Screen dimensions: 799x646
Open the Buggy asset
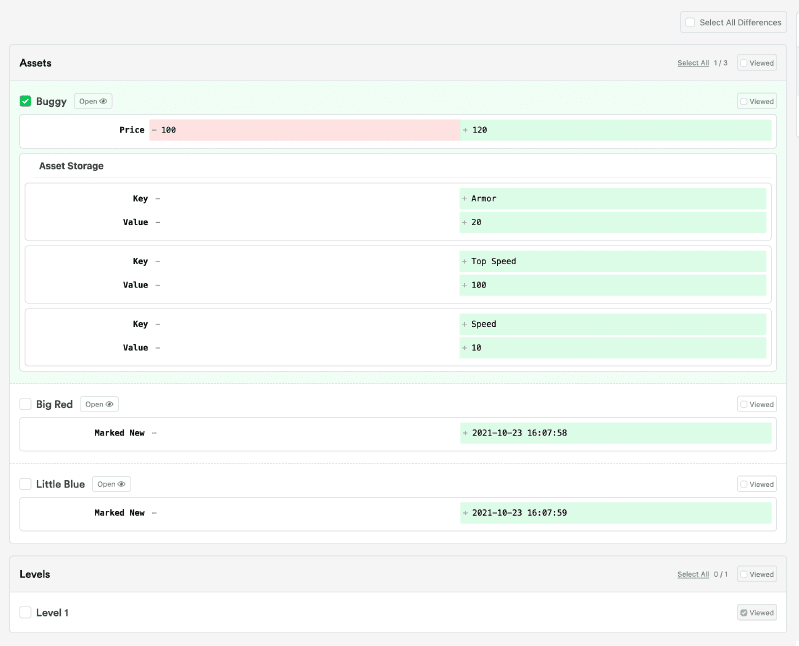(x=93, y=101)
